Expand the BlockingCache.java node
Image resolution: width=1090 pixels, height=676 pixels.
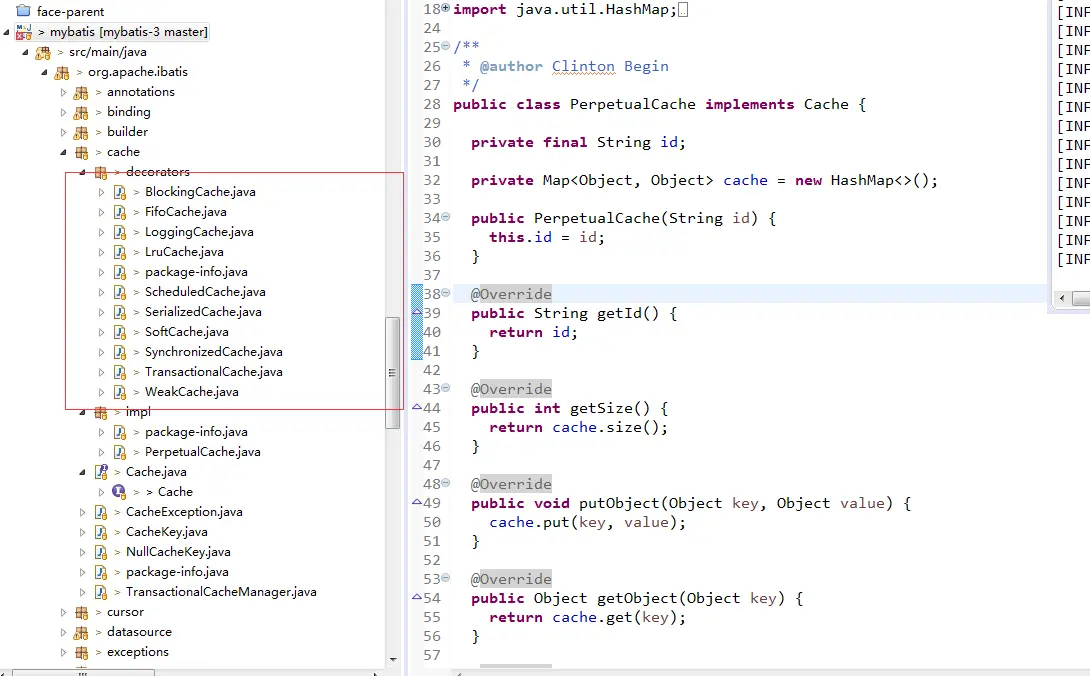101,192
